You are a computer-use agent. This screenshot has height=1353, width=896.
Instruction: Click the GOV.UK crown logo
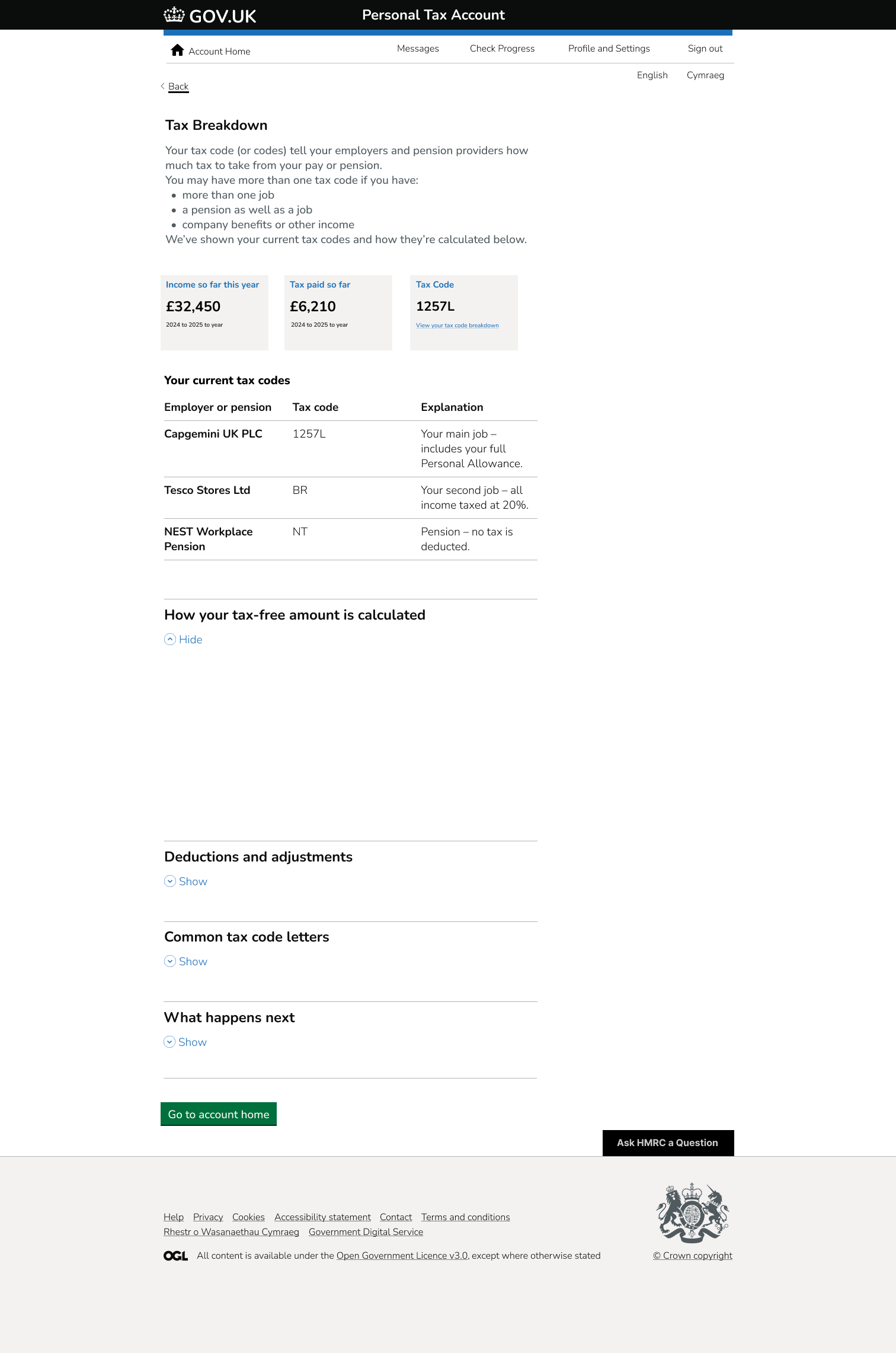click(x=174, y=15)
